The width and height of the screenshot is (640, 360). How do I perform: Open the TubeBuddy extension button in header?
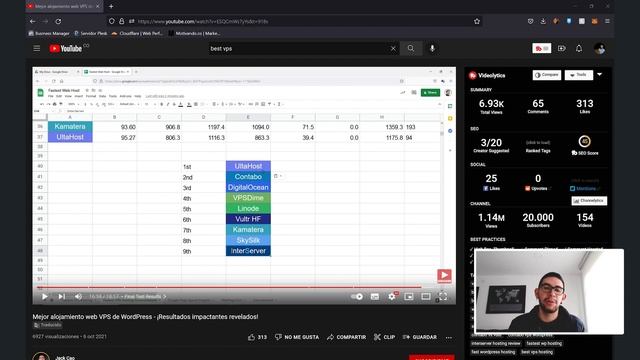pyautogui.click(x=542, y=49)
